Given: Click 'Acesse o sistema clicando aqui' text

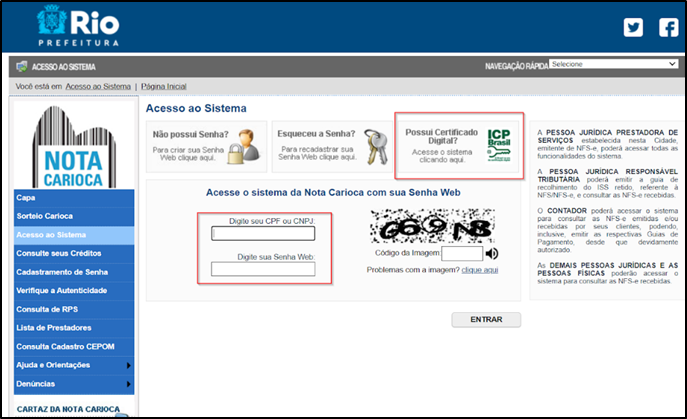Looking at the screenshot, I should point(442,156).
